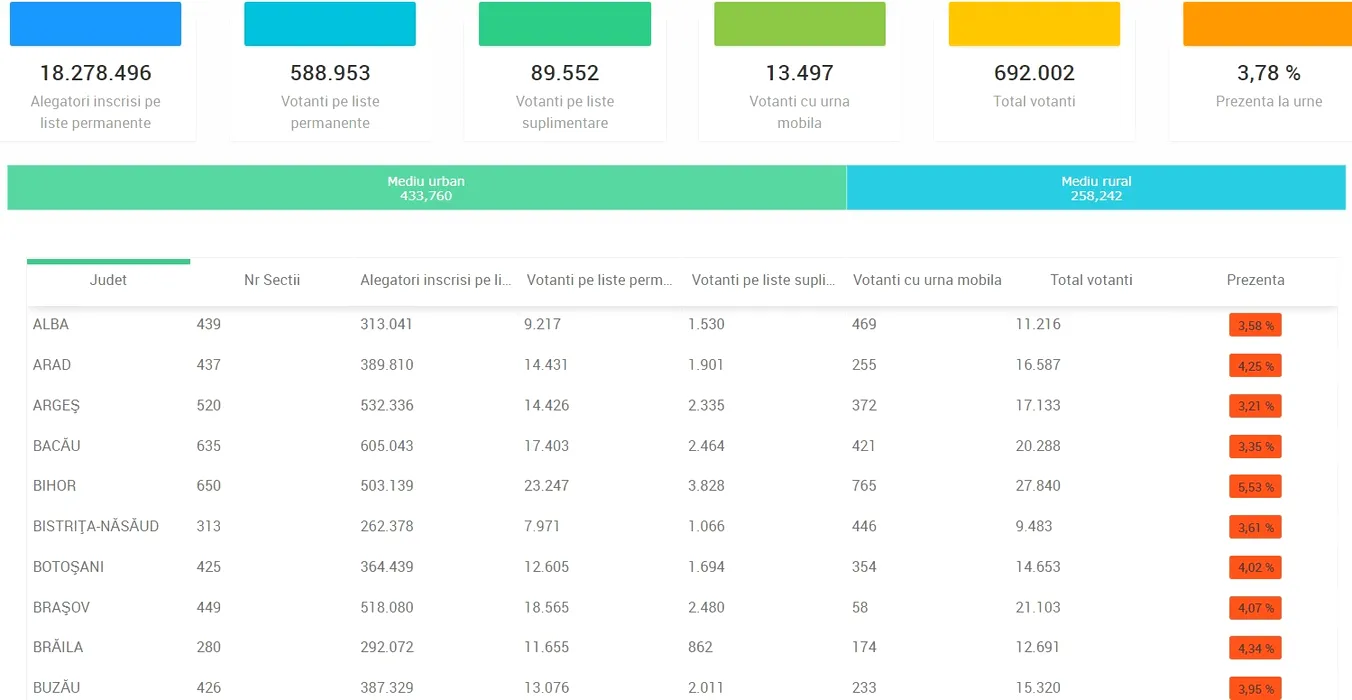Open the BOTOȘANI county row
The width and height of the screenshot is (1352, 700).
[x=68, y=567]
